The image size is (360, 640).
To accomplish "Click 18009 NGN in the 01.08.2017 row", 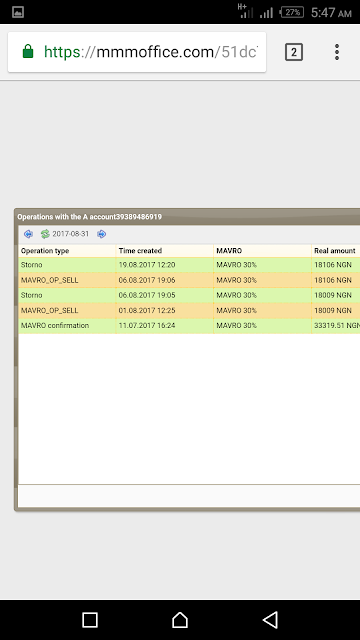I will 336,310.
